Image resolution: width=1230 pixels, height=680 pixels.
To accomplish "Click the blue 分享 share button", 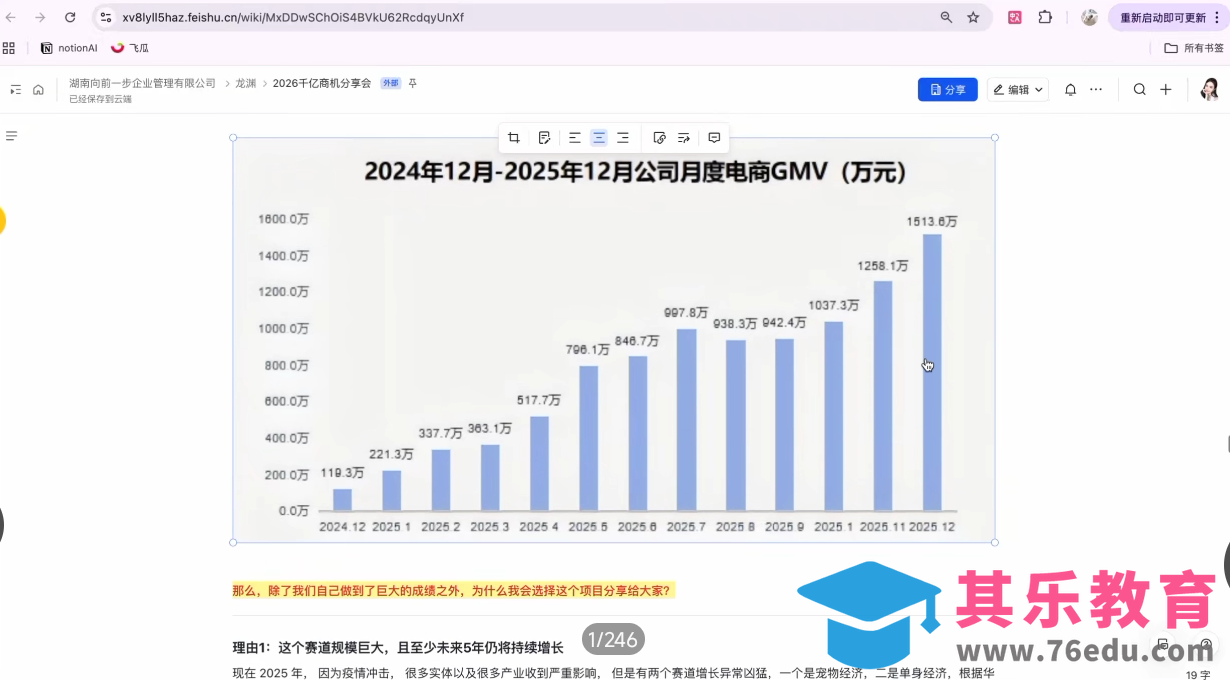I will [946, 89].
